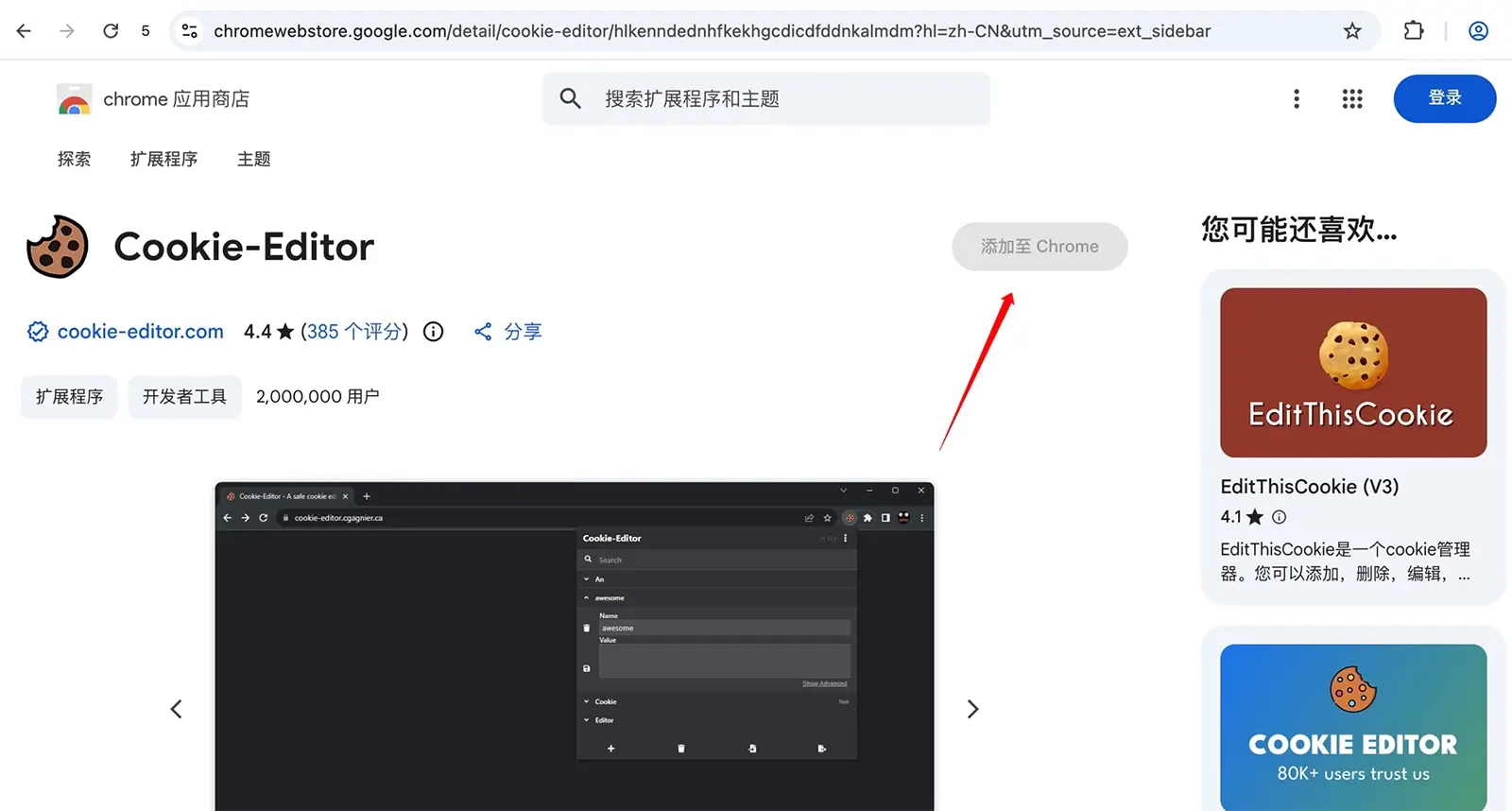Focus the 搜索扩展程序和主题 search field
Screen dimensions: 1512x811
tap(766, 99)
